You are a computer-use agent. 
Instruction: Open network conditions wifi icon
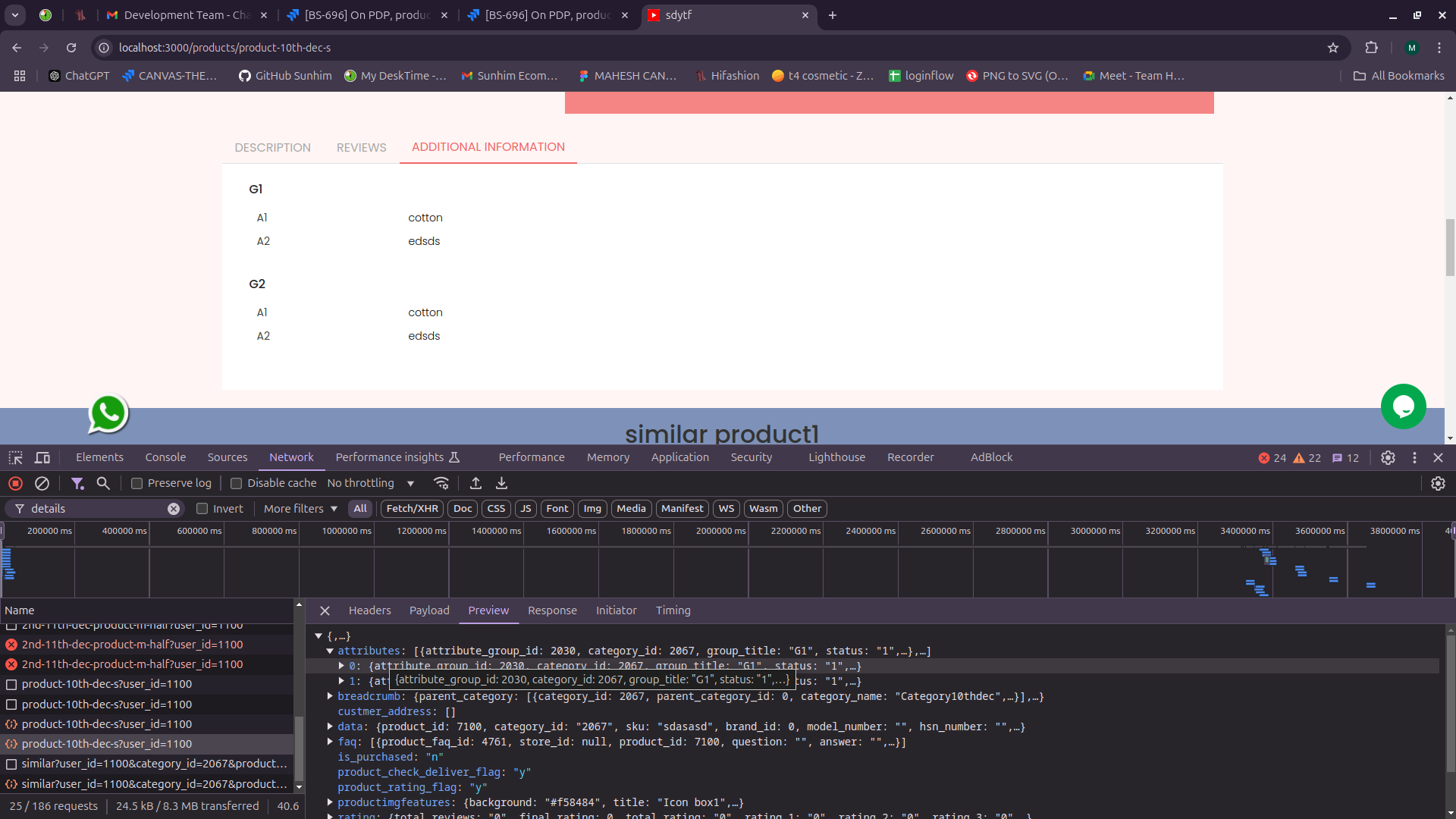pos(441,484)
